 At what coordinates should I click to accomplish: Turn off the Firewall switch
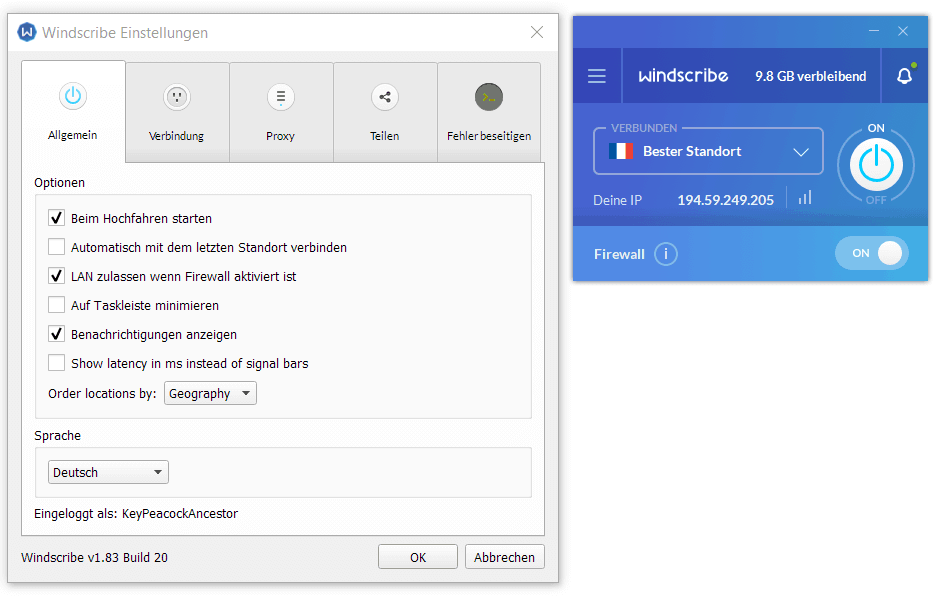point(871,253)
